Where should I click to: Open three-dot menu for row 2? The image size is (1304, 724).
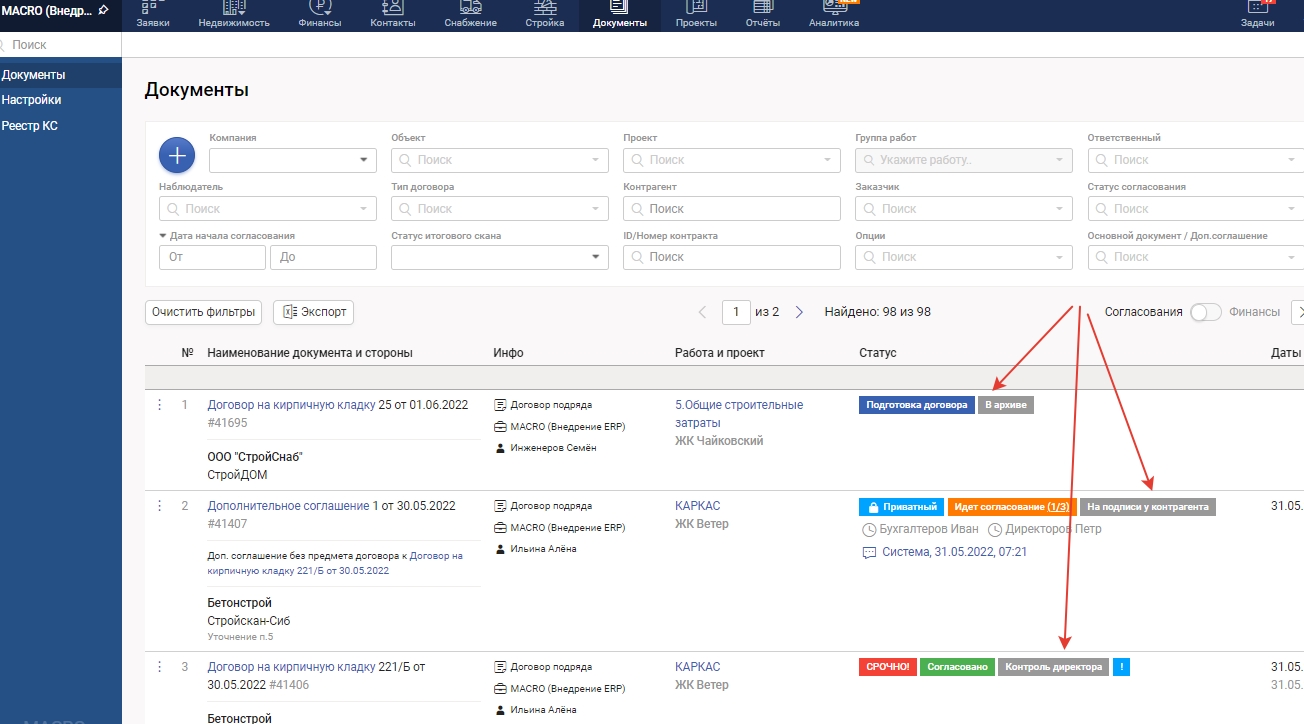click(158, 506)
